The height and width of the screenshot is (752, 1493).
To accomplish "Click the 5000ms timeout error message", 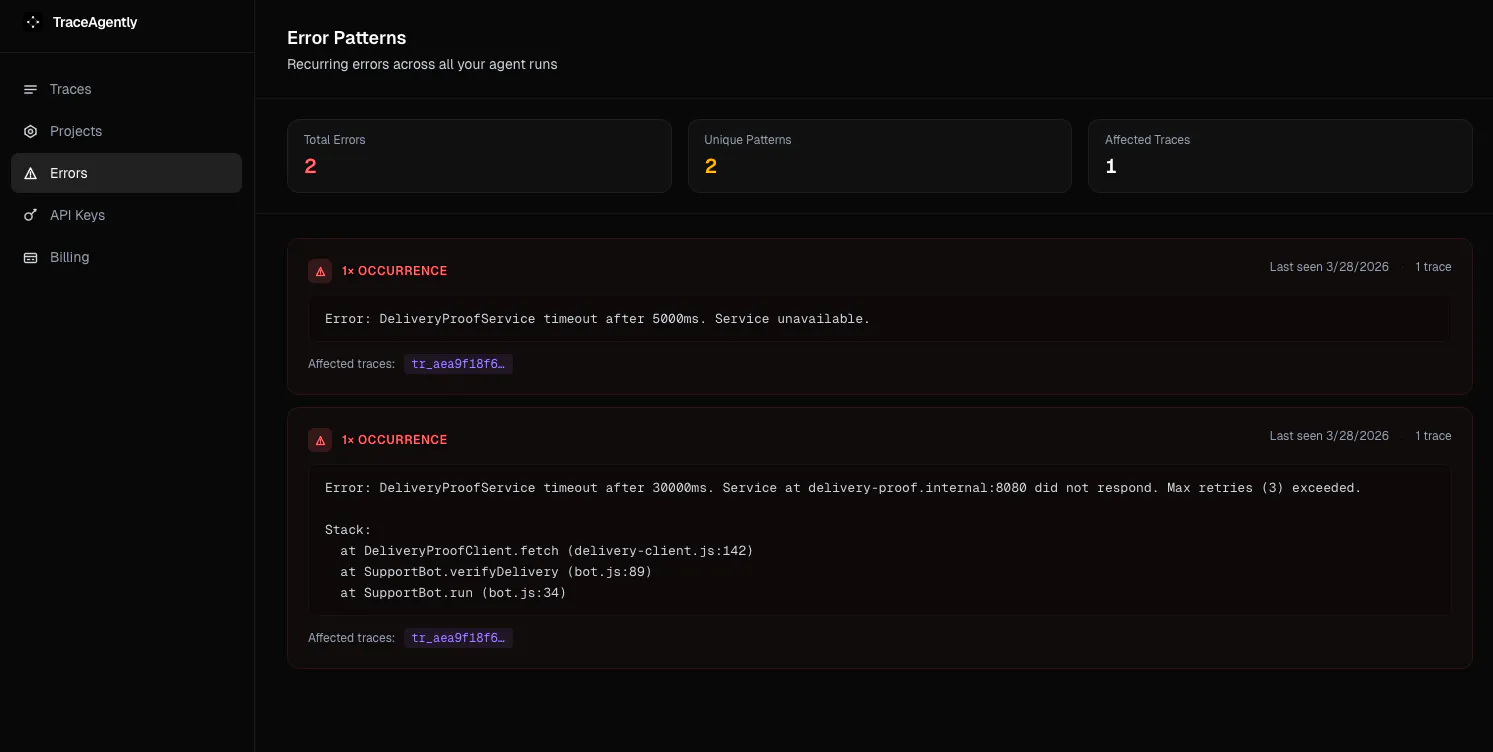I will (597, 319).
